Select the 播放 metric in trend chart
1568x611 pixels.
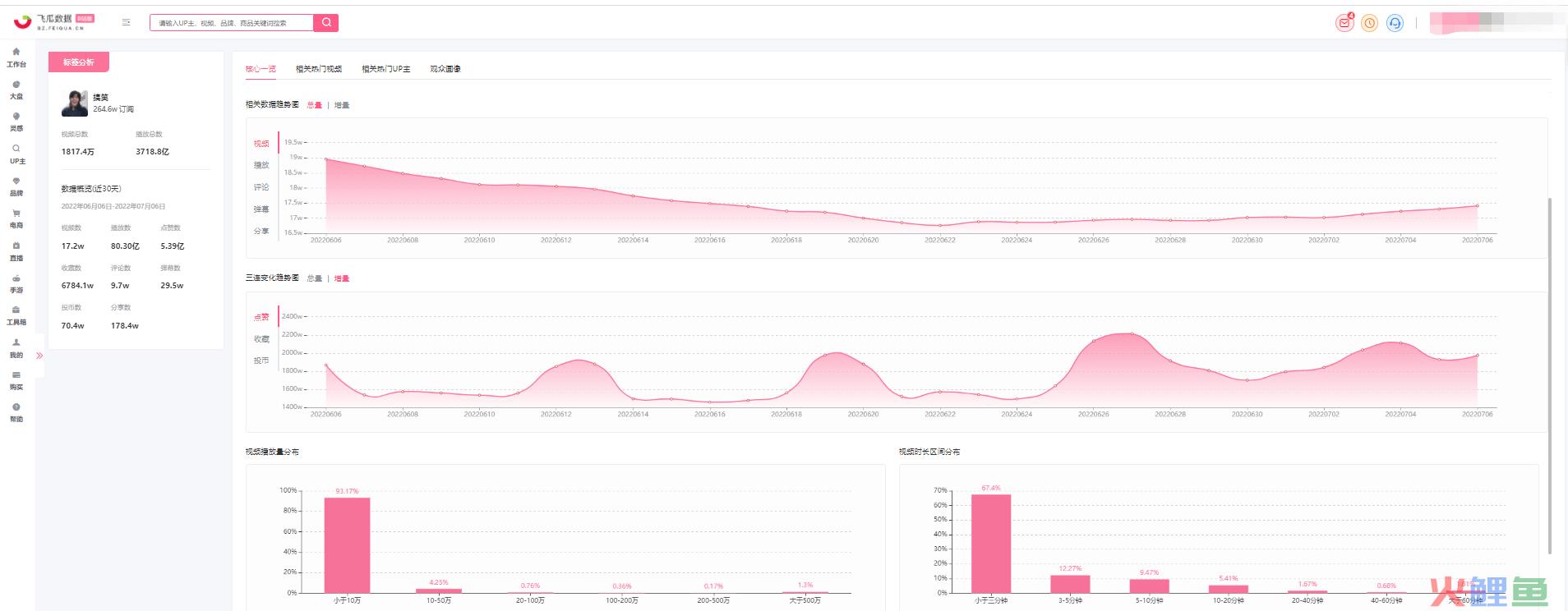(x=261, y=165)
